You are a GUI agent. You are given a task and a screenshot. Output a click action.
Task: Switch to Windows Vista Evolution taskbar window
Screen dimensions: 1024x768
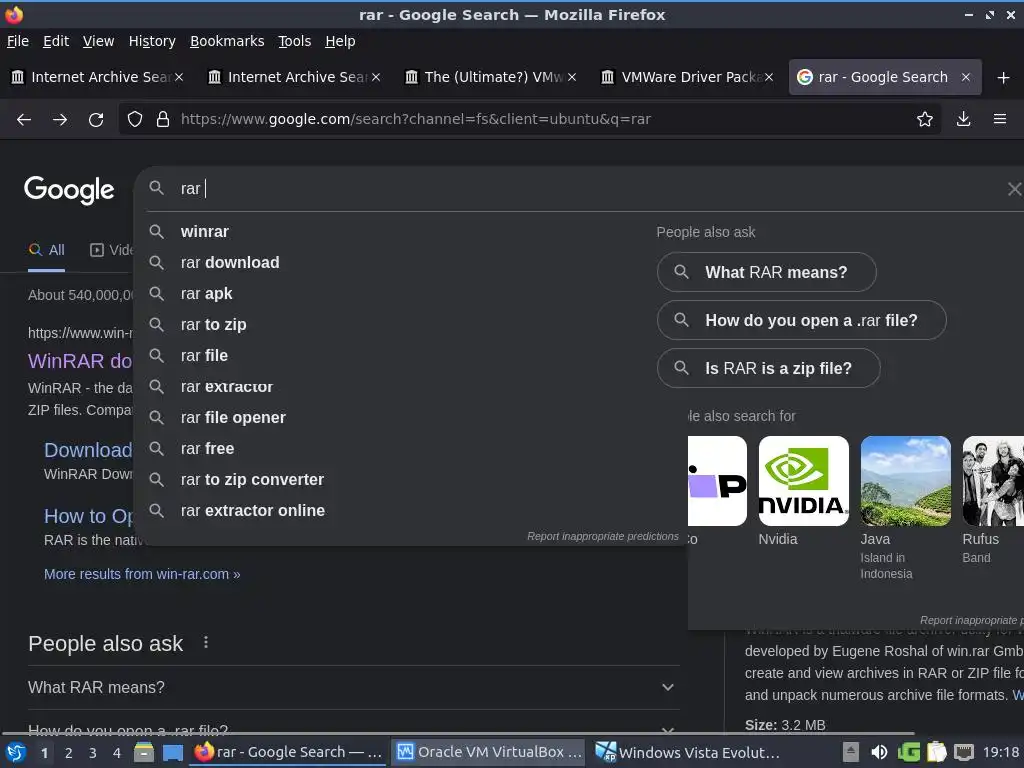688,752
